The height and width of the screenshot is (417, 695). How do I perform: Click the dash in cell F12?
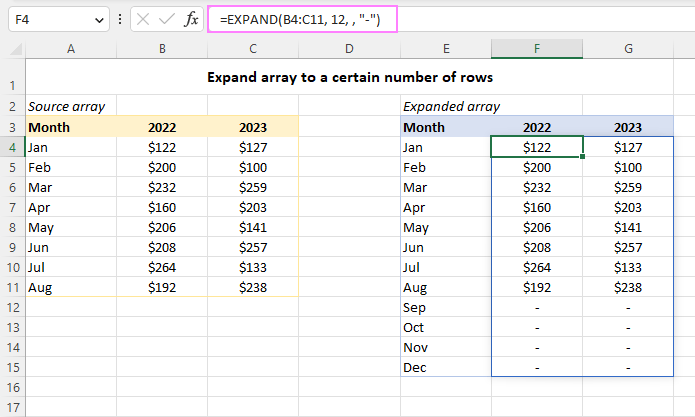click(x=537, y=308)
